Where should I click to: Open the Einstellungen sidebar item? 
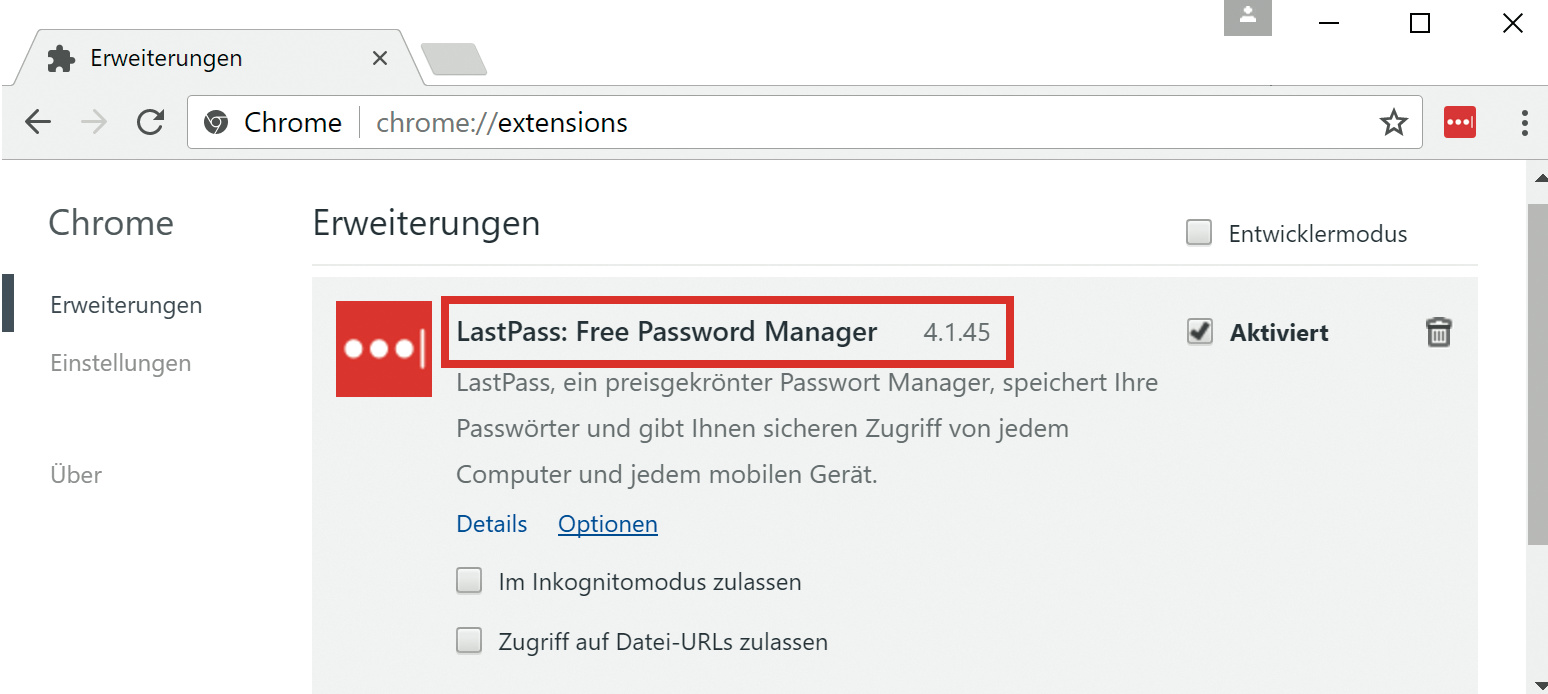(x=120, y=363)
